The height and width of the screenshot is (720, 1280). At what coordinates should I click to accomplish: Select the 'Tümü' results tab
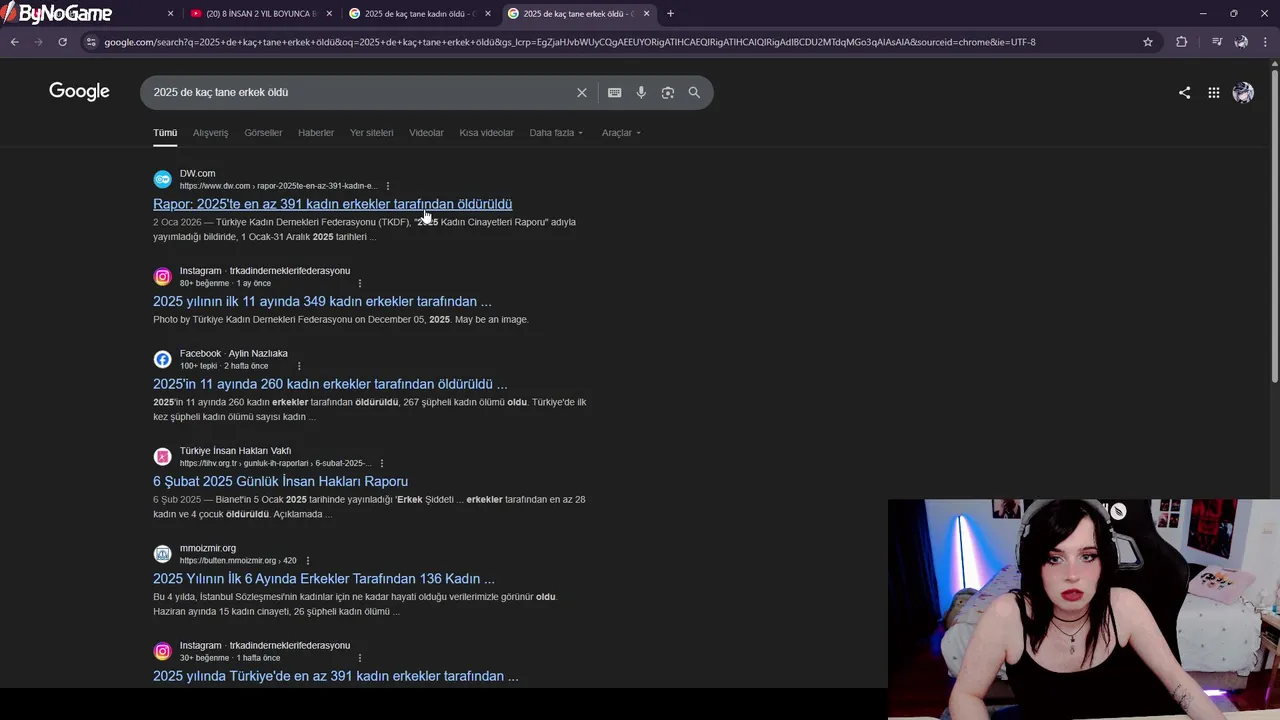point(165,133)
